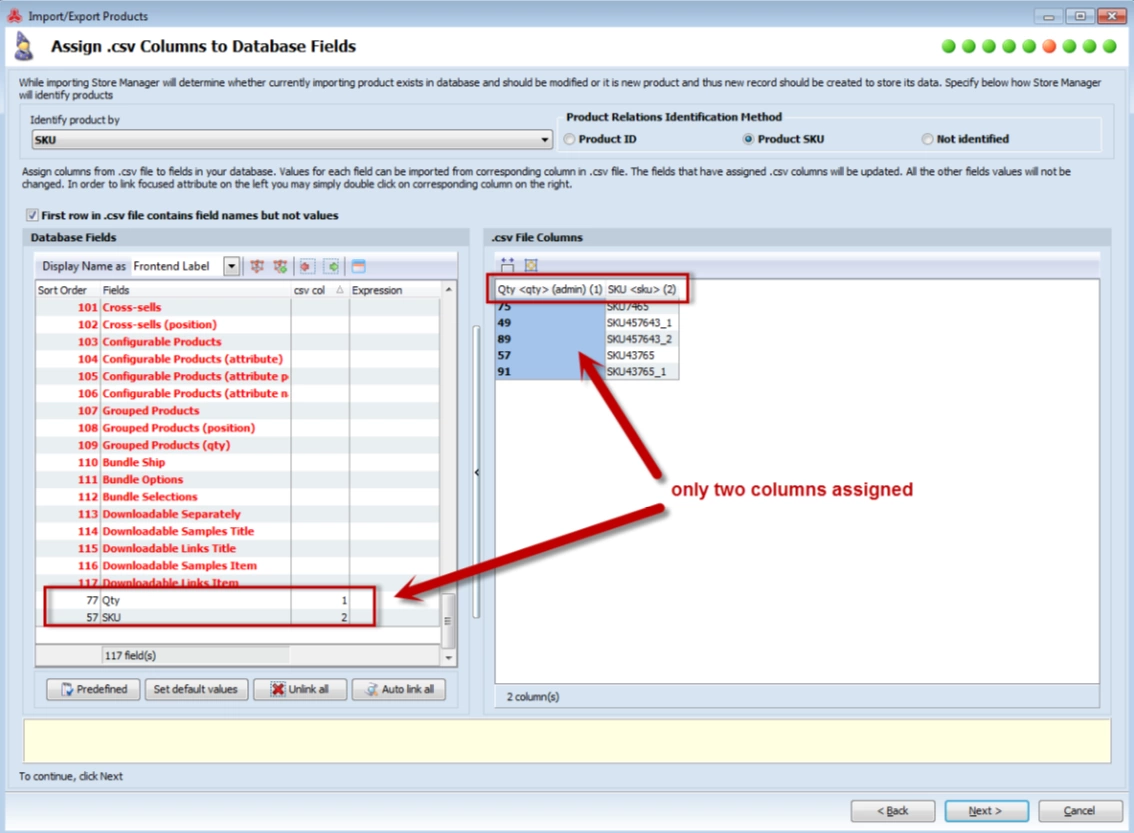This screenshot has width=1134, height=833.
Task: Proceed with the Next button
Action: pyautogui.click(x=986, y=811)
